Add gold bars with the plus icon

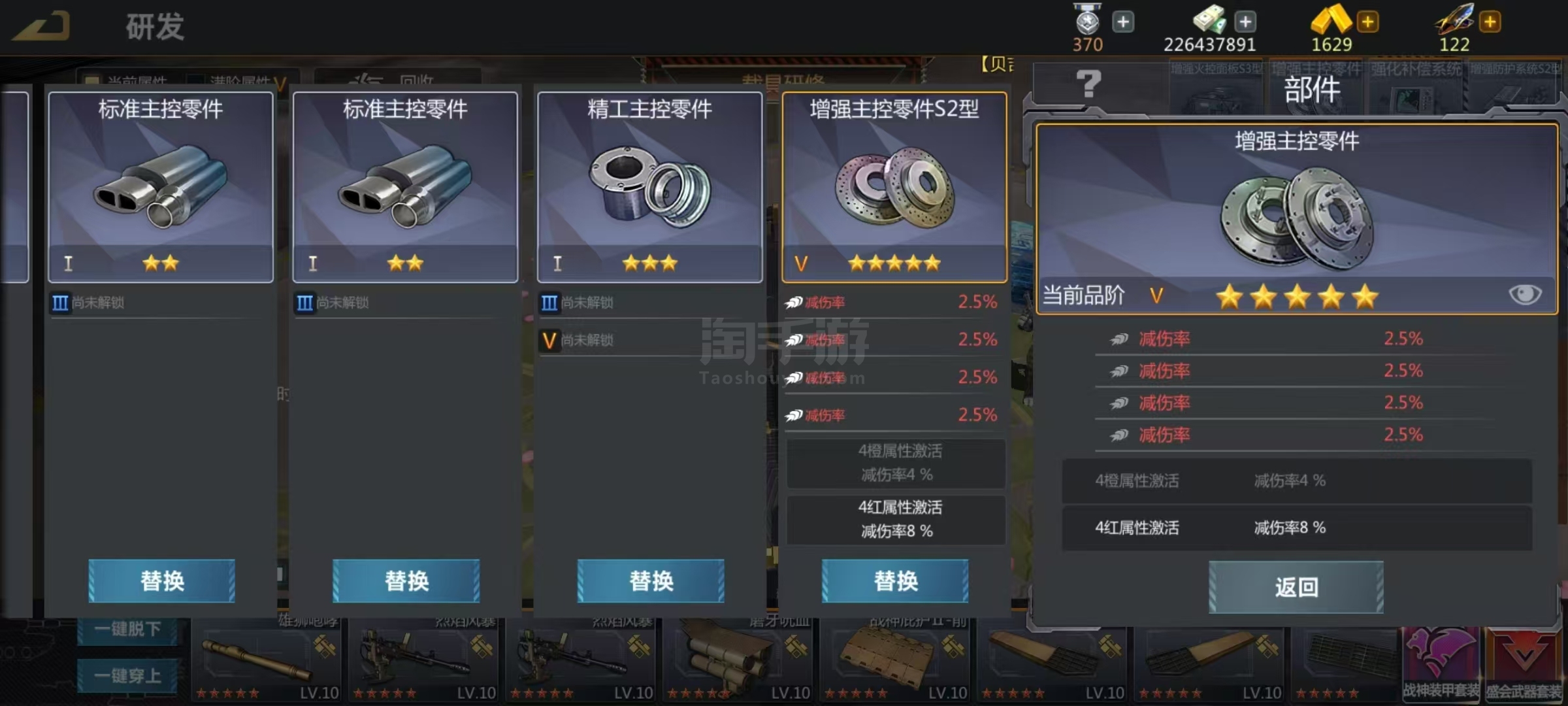click(x=1367, y=22)
